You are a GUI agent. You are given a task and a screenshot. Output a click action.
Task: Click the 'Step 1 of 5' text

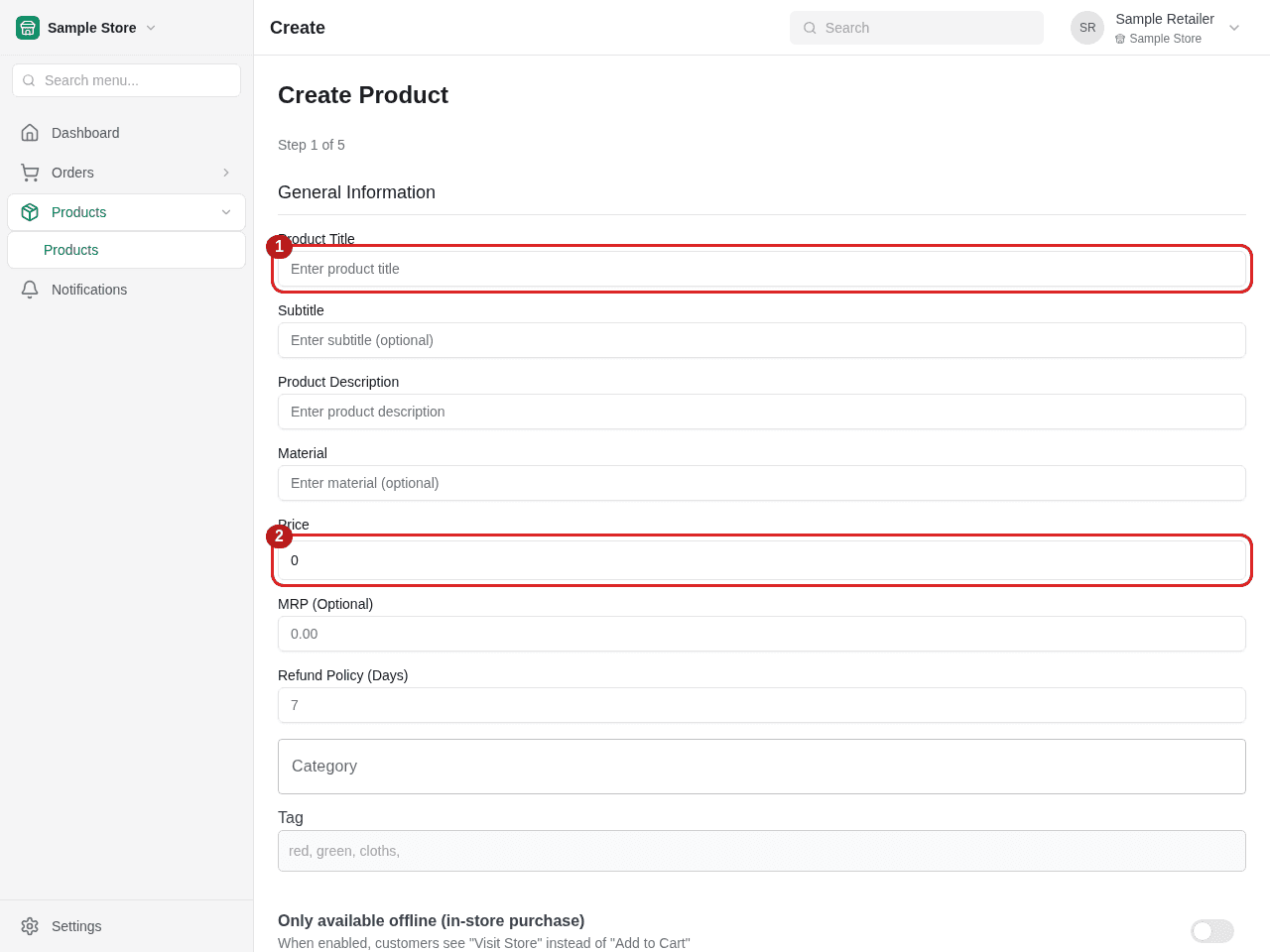click(312, 145)
